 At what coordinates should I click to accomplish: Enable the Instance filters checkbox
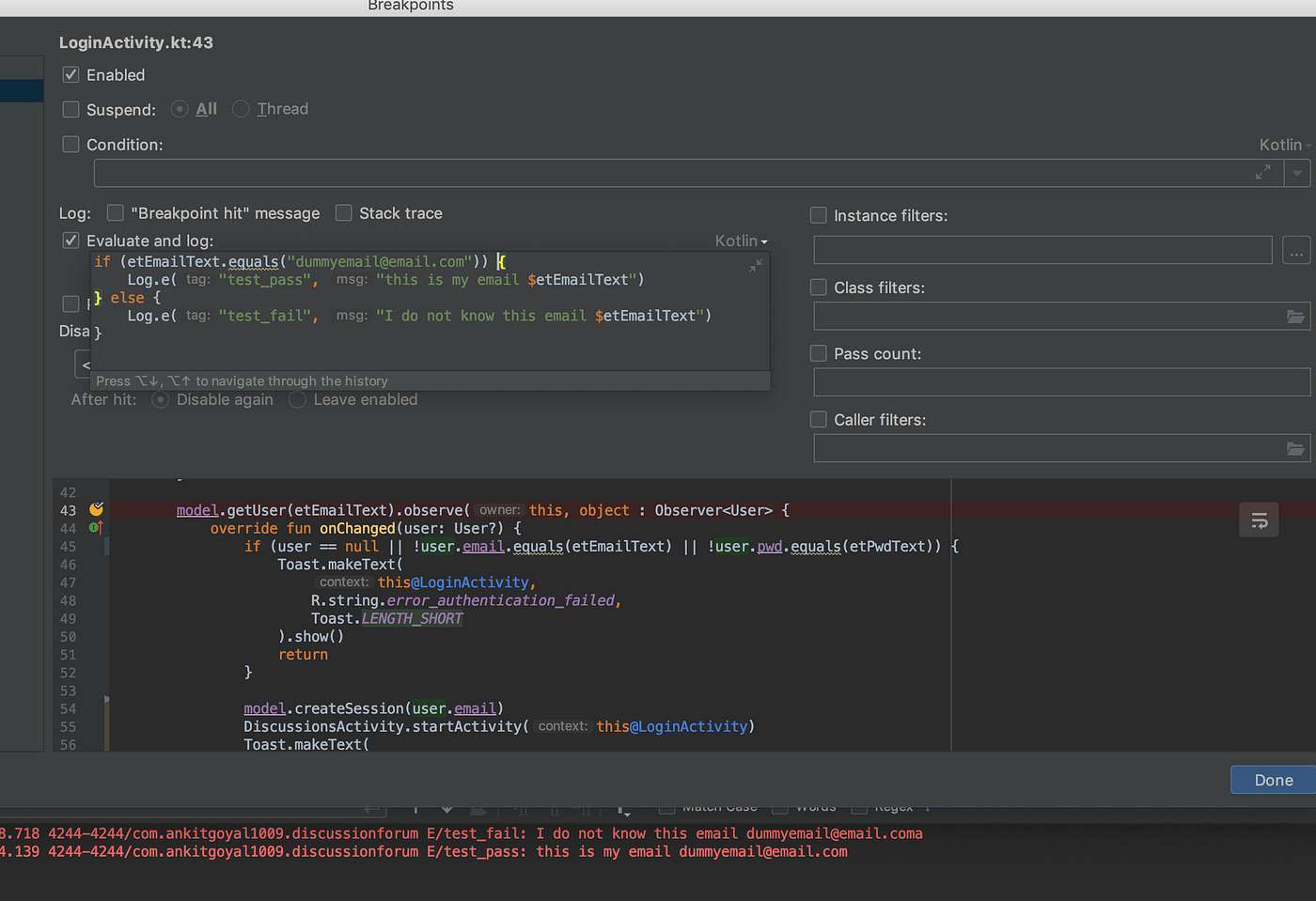(819, 215)
